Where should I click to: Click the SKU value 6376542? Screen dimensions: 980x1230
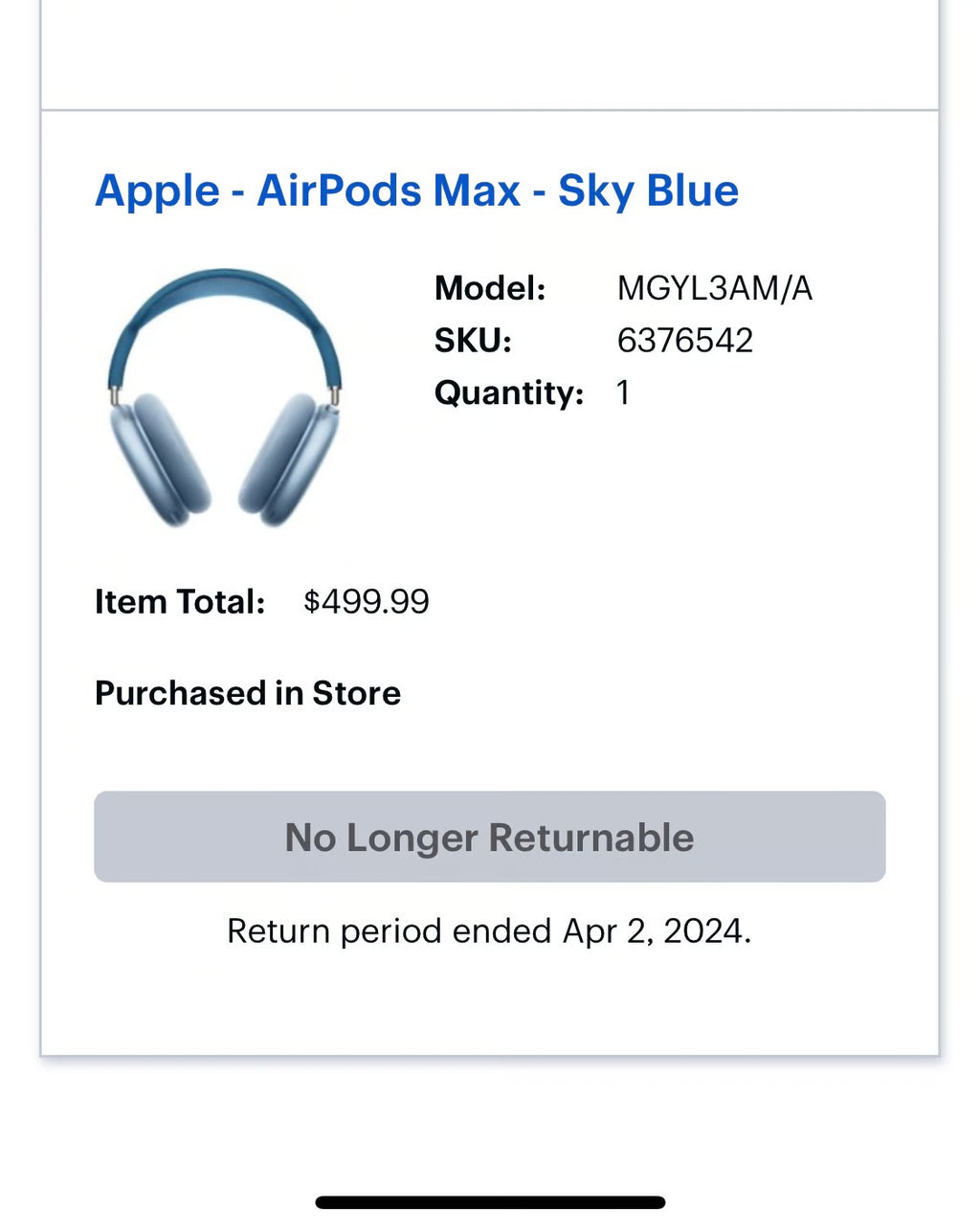[685, 340]
